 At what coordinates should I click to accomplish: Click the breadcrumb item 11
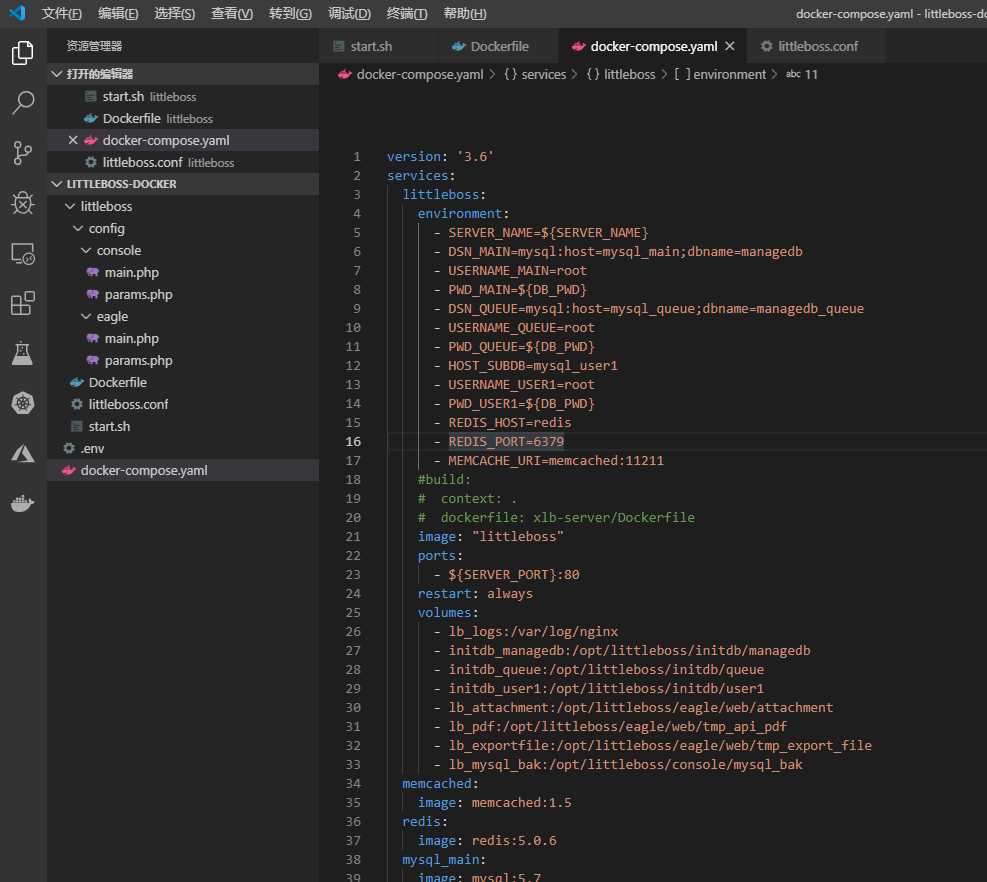pos(811,74)
